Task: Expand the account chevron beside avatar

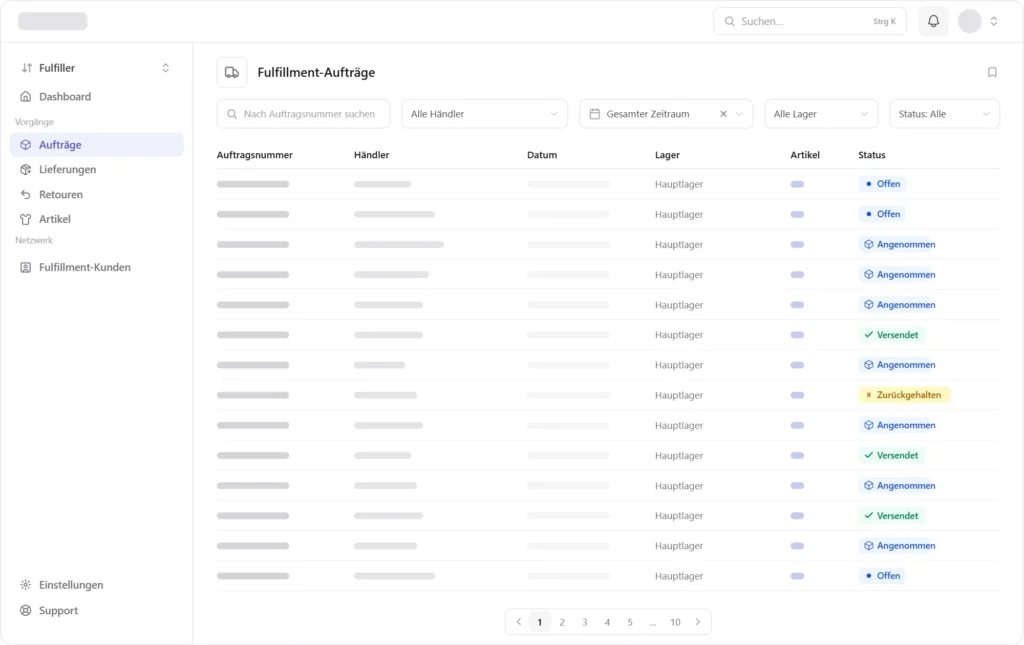Action: [x=993, y=21]
